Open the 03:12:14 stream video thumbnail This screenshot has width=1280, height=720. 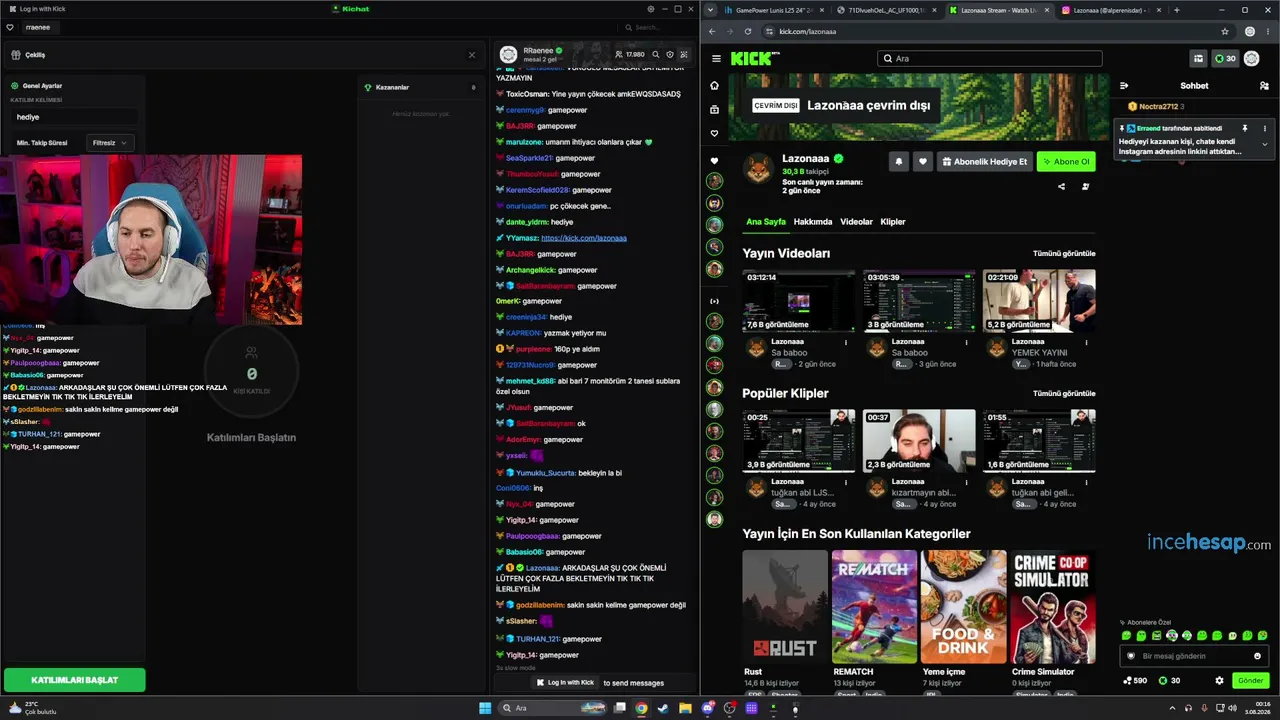click(799, 301)
